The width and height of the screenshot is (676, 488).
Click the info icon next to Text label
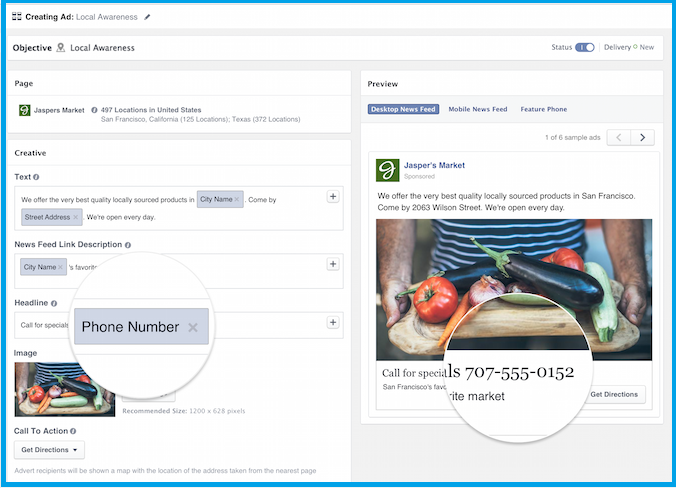click(36, 177)
